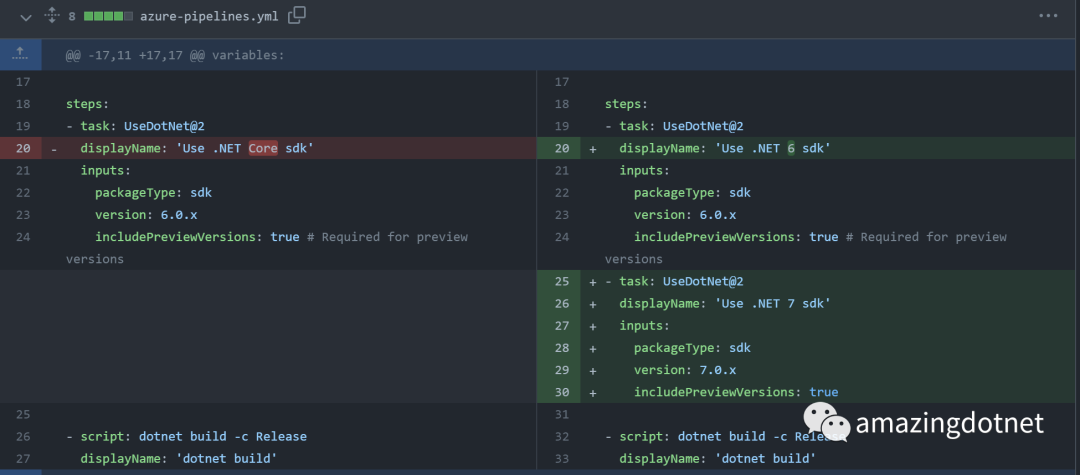Click plus marker on 'Use .NET 7 sdk' line
1080x475 pixels.
pos(592,303)
